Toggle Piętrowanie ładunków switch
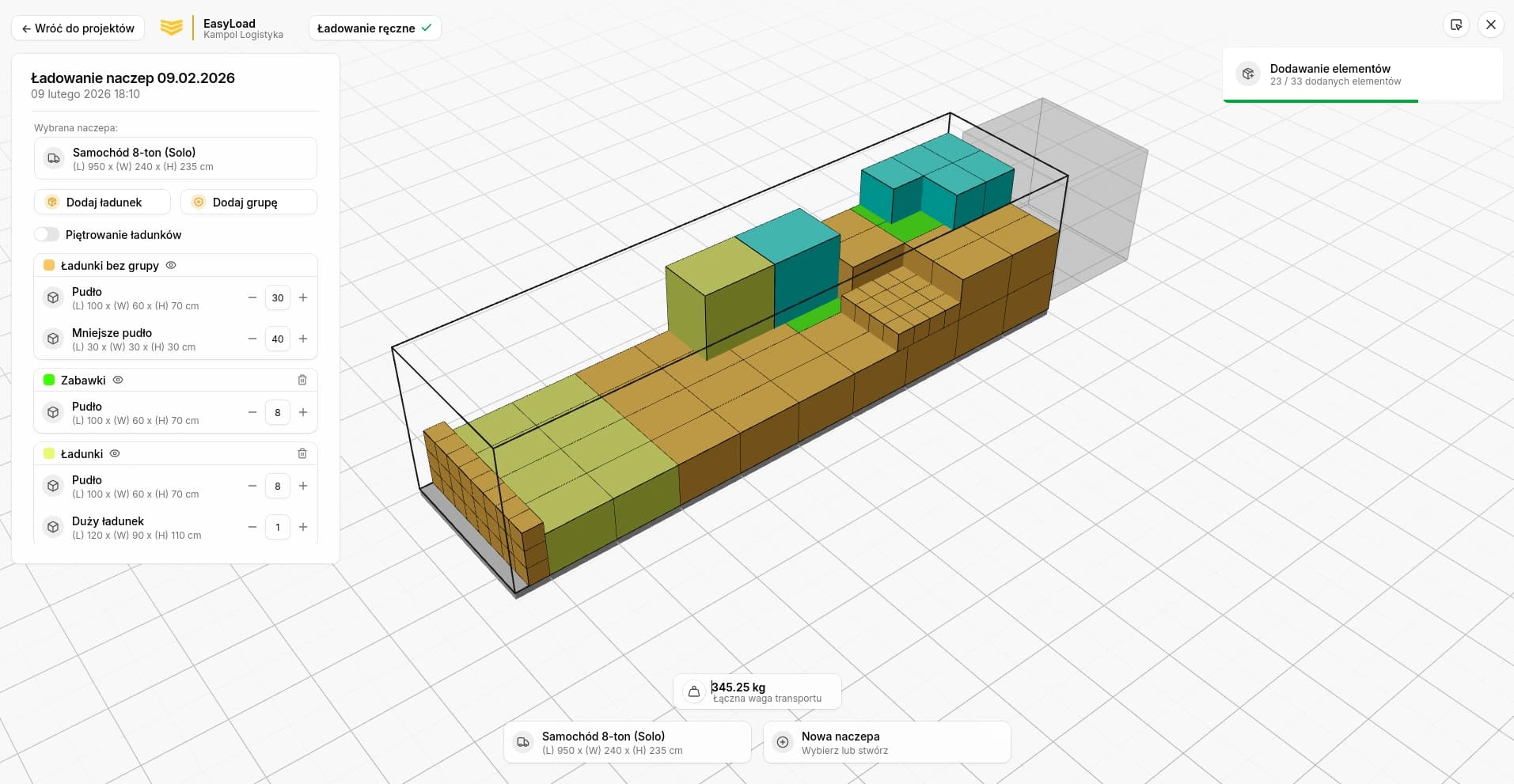Image resolution: width=1514 pixels, height=784 pixels. (47, 234)
